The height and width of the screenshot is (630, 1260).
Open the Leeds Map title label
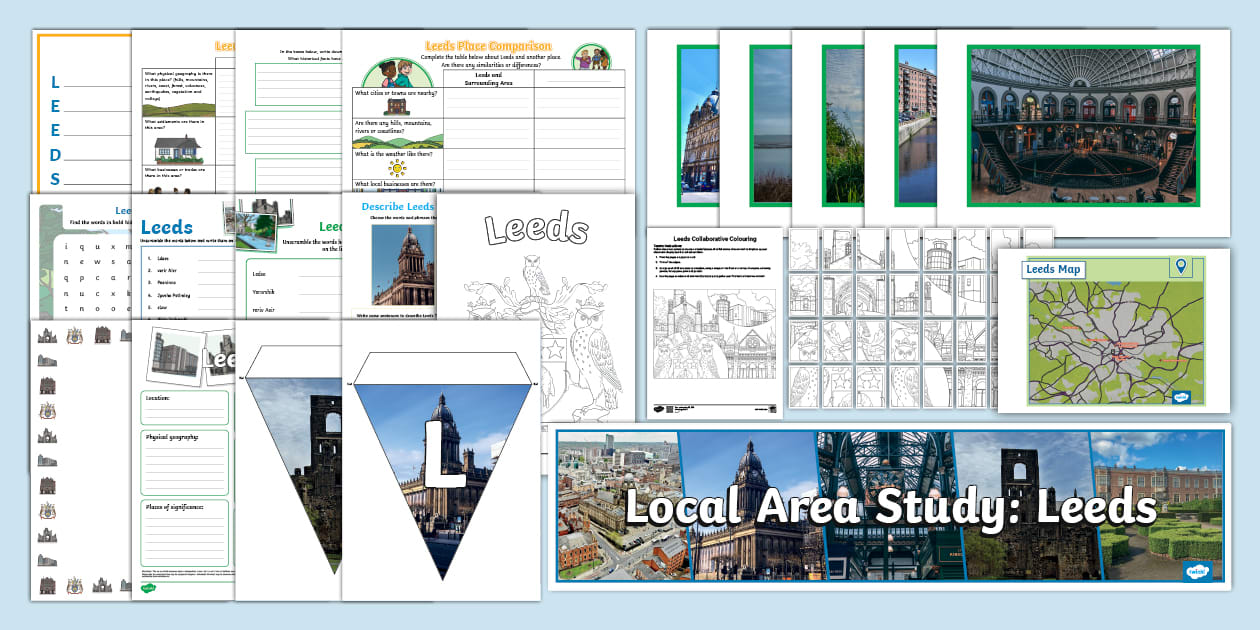click(x=1054, y=268)
